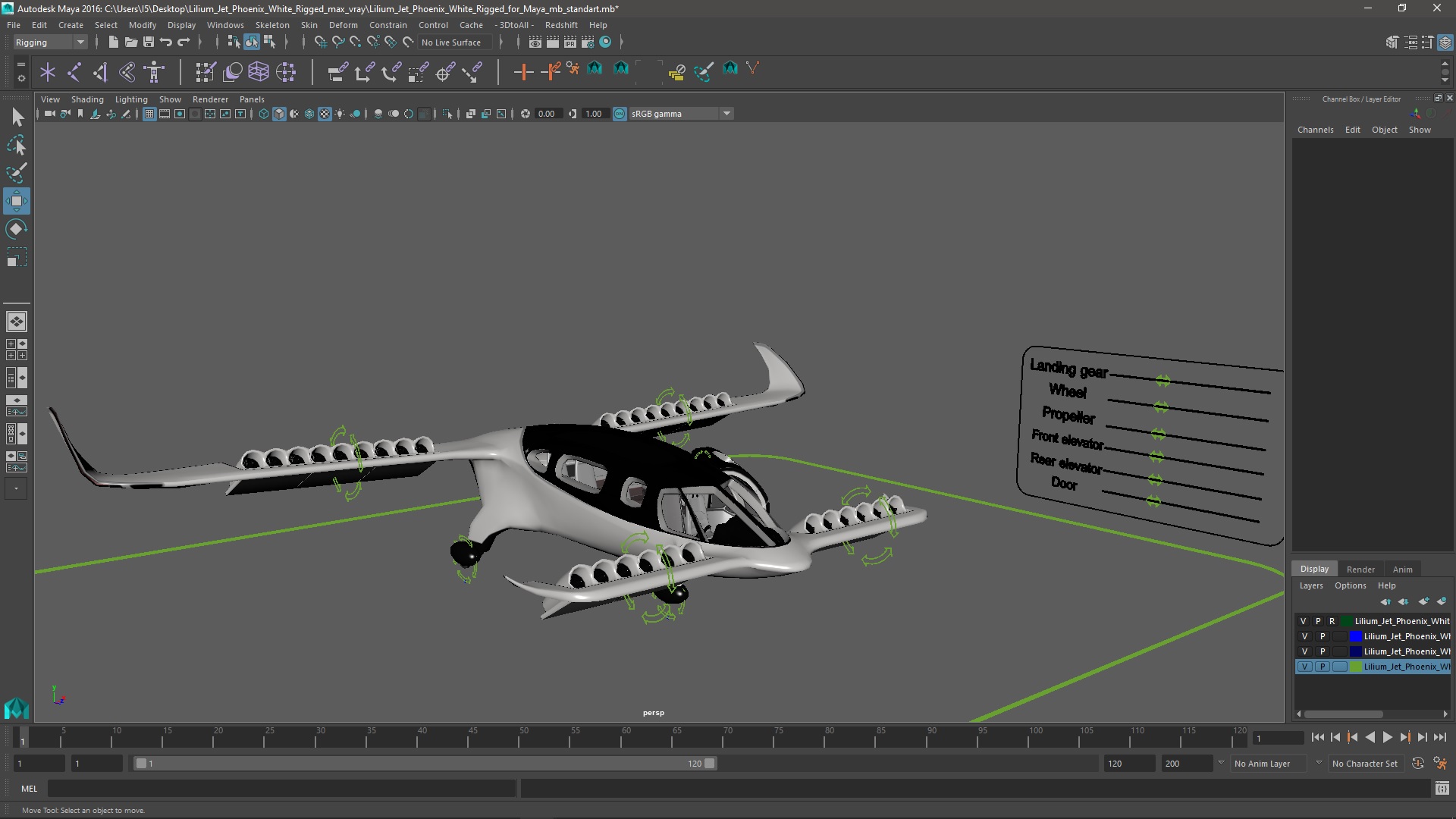
Task: Open the Render View window icon
Action: [535, 42]
